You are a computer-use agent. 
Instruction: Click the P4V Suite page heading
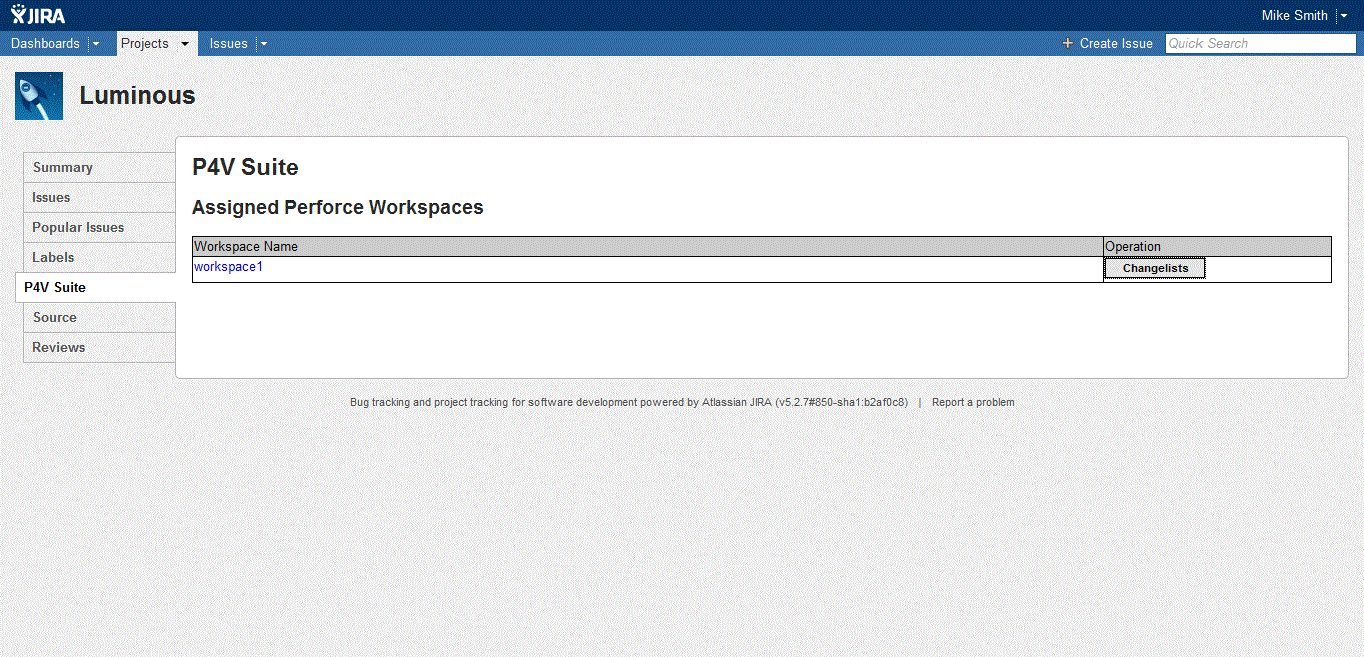pyautogui.click(x=245, y=167)
